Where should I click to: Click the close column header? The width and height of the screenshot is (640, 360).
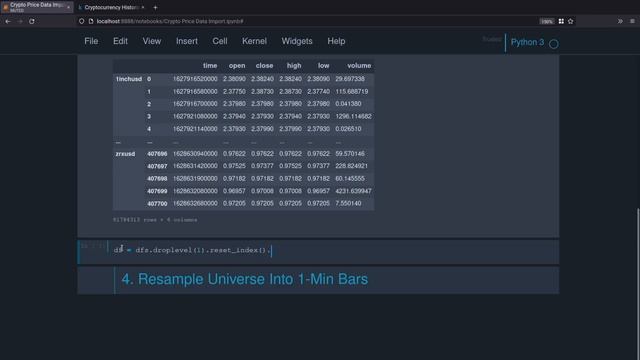pos(264,65)
